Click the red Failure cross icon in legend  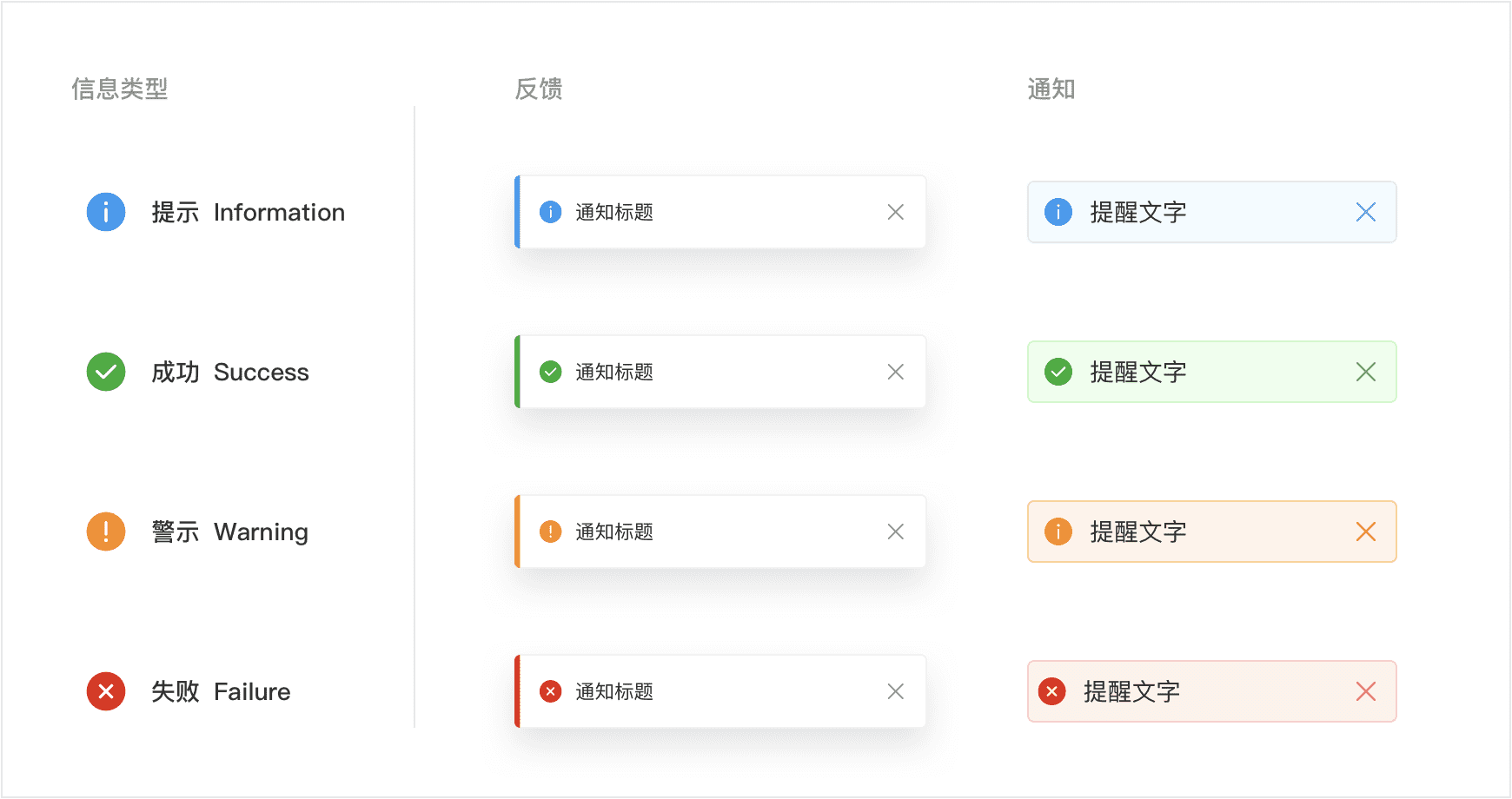[x=106, y=691]
